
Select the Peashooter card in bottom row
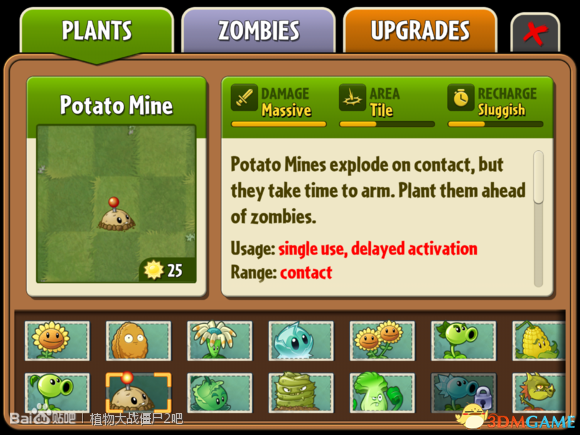click(57, 392)
